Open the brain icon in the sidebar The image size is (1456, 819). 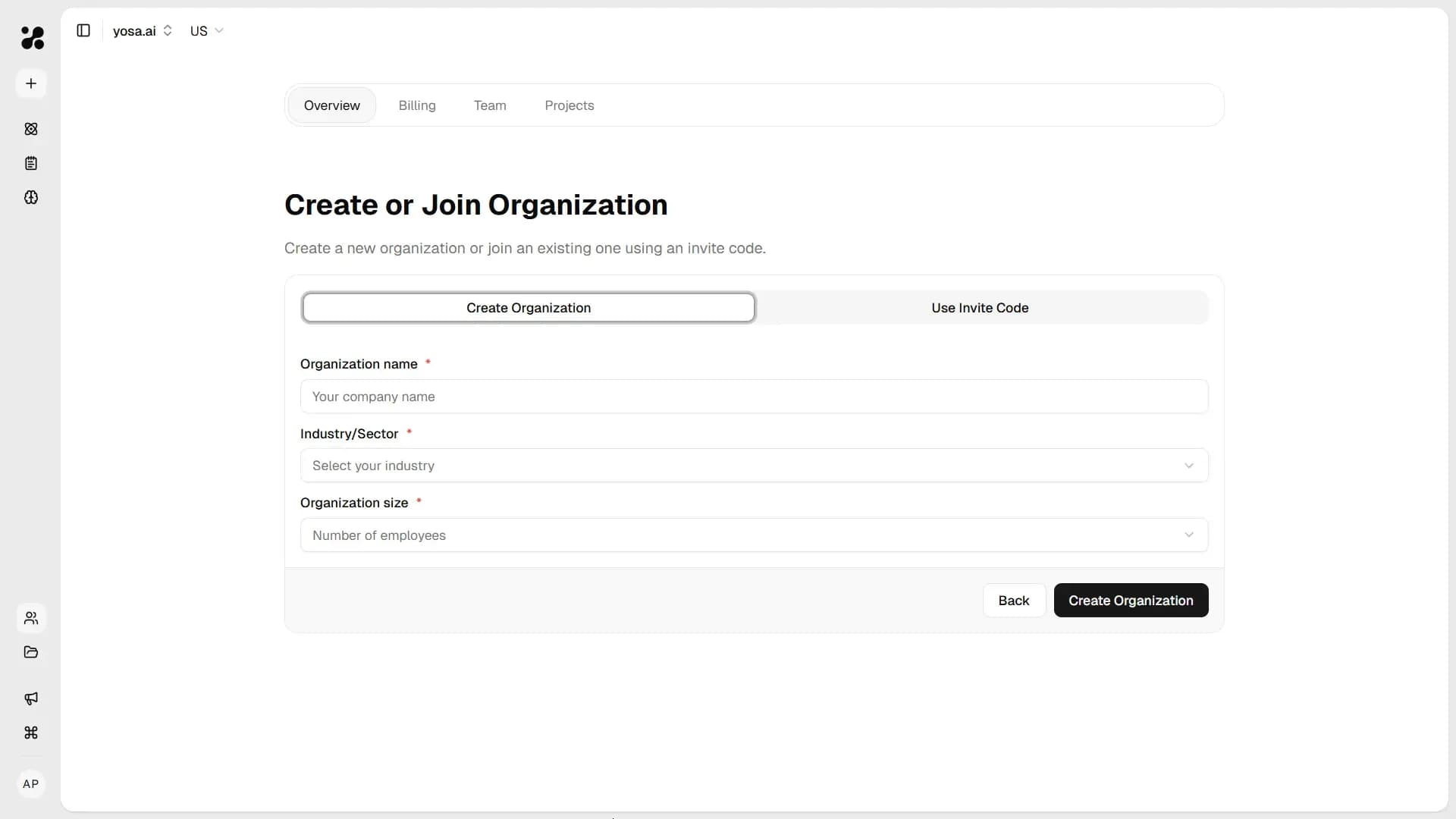(x=31, y=198)
